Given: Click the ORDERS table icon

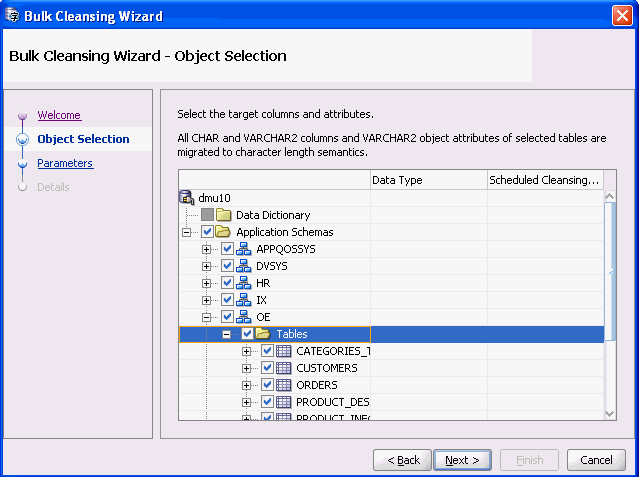Looking at the screenshot, I should (x=284, y=385).
